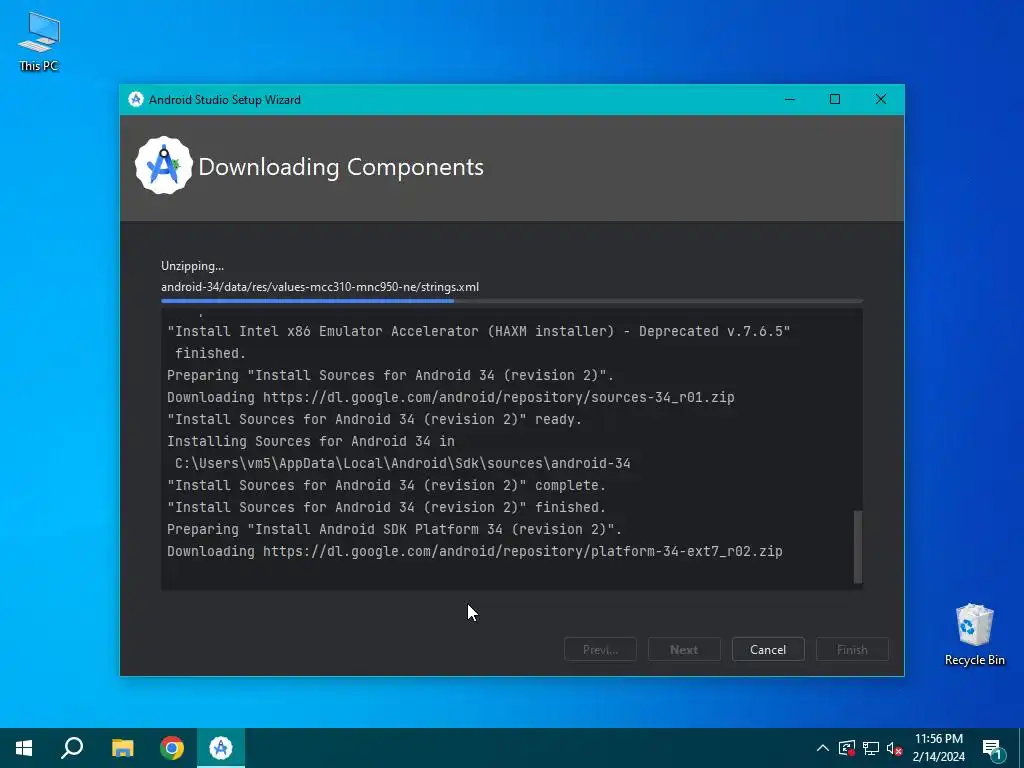
Task: Click 'Installing Sources for Android 34 in' line
Action: coord(311,441)
